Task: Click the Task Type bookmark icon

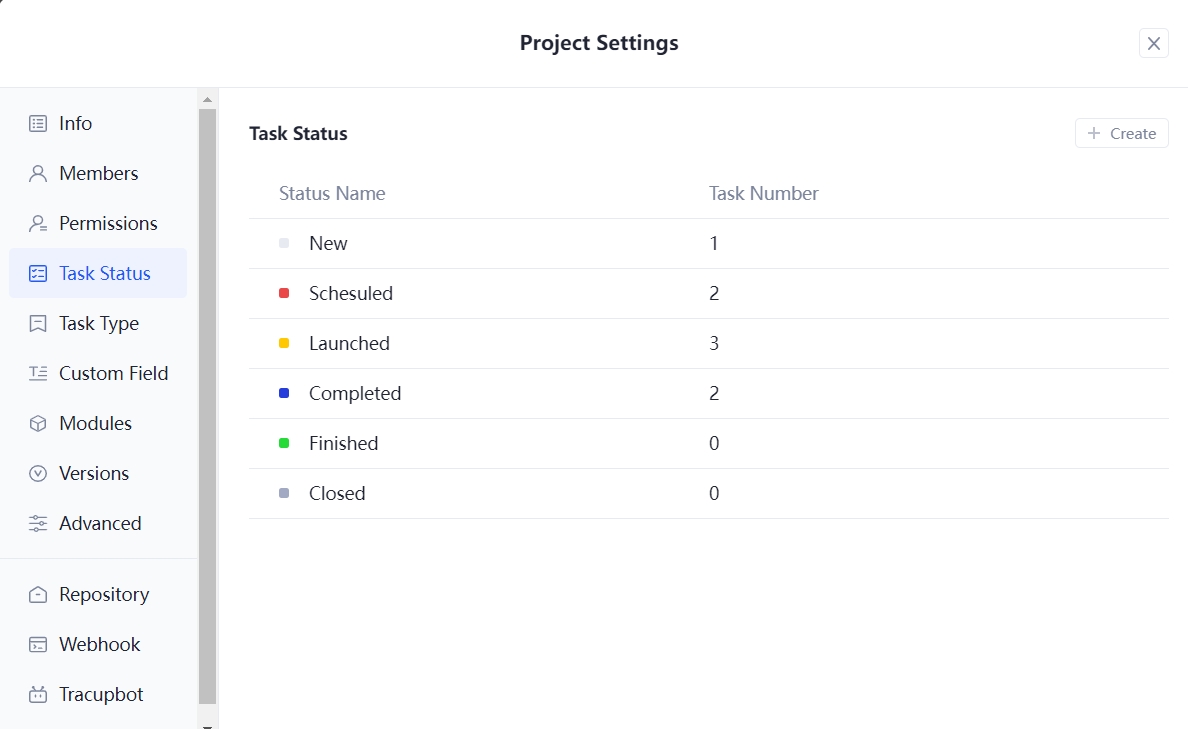Action: point(37,323)
